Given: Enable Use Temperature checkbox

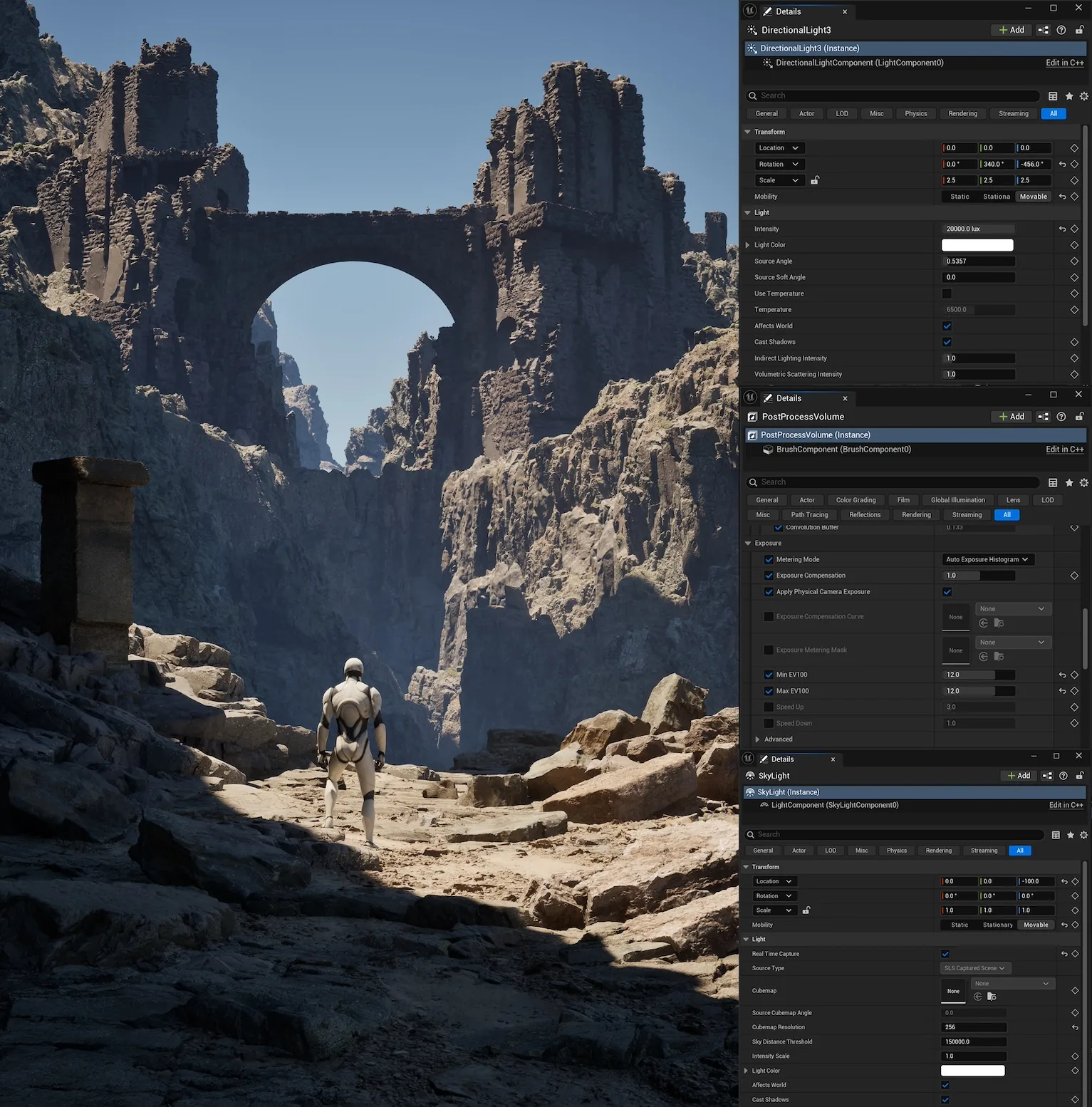Looking at the screenshot, I should (x=947, y=293).
